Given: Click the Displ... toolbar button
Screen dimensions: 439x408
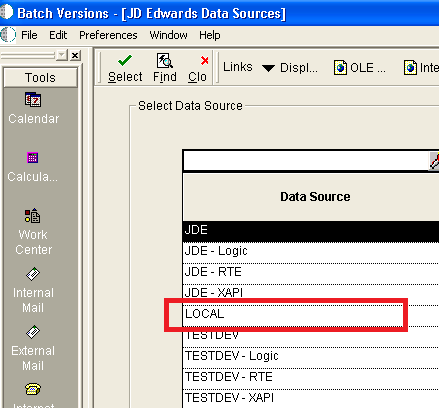Looking at the screenshot, I should tap(299, 68).
